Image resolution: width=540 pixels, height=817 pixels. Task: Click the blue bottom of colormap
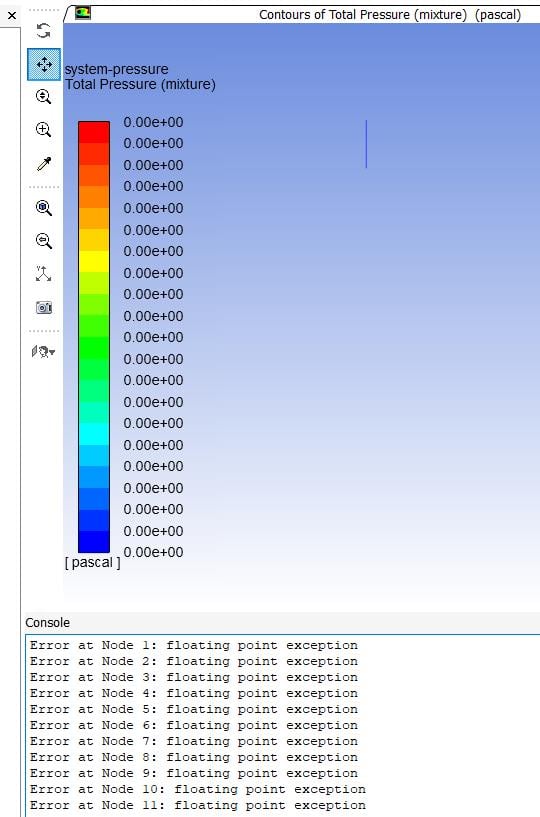point(94,541)
